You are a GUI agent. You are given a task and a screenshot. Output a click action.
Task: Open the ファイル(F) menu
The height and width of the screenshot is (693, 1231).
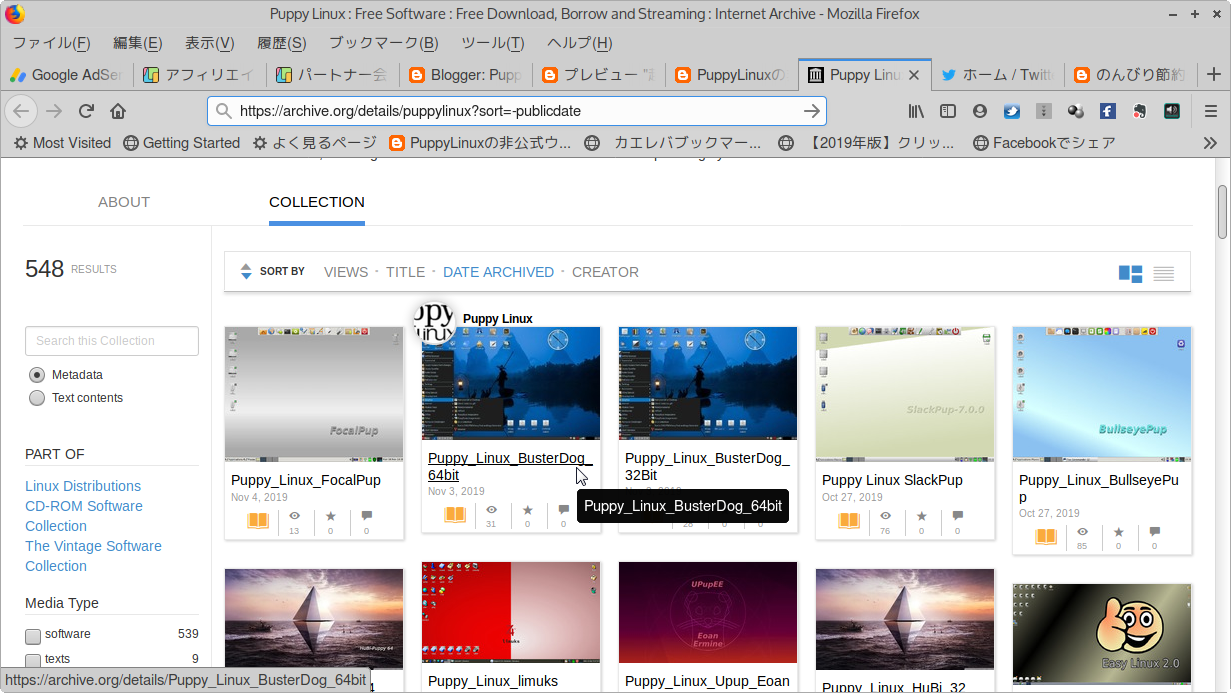click(51, 43)
